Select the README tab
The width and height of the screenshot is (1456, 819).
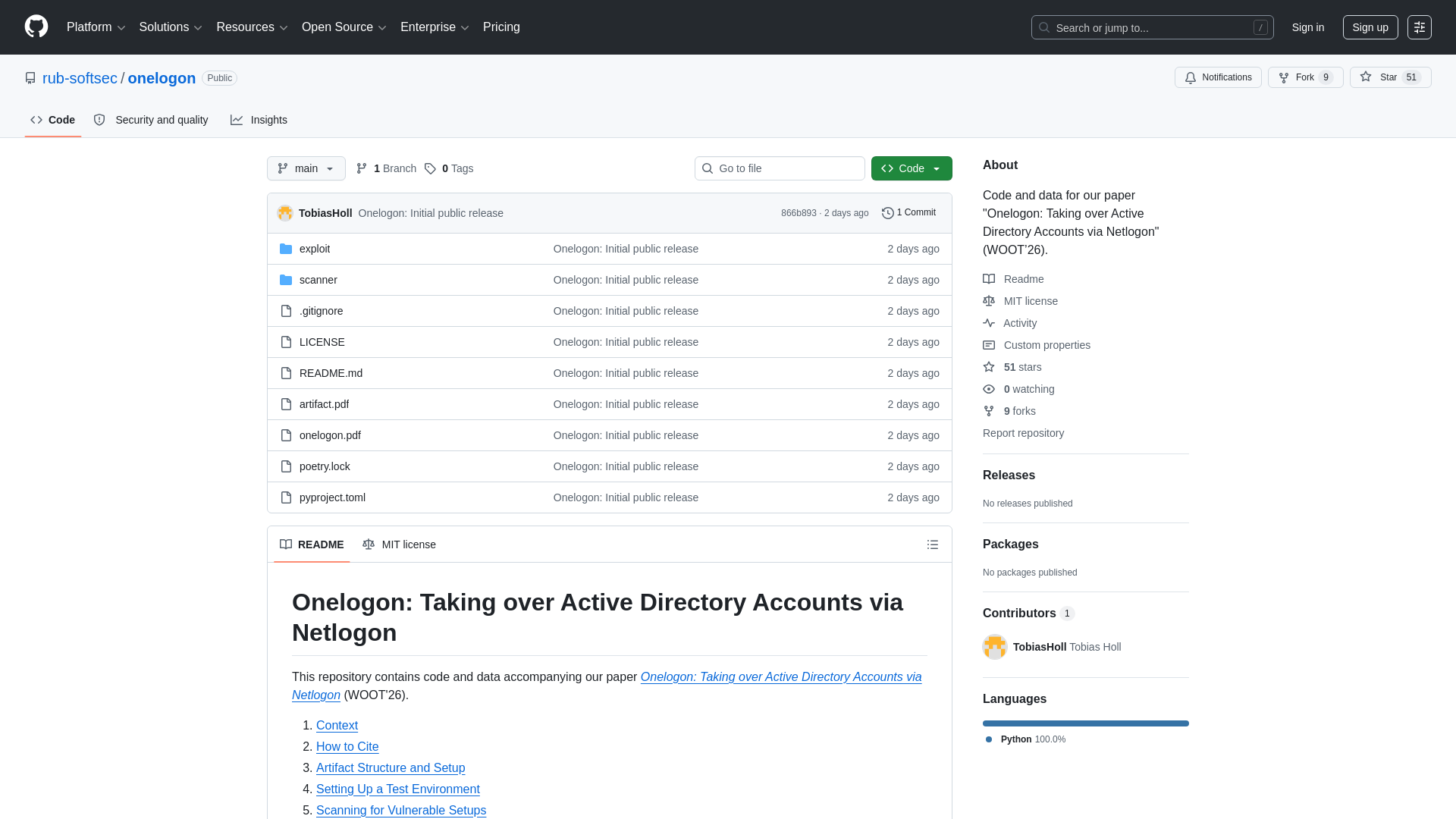pos(312,544)
